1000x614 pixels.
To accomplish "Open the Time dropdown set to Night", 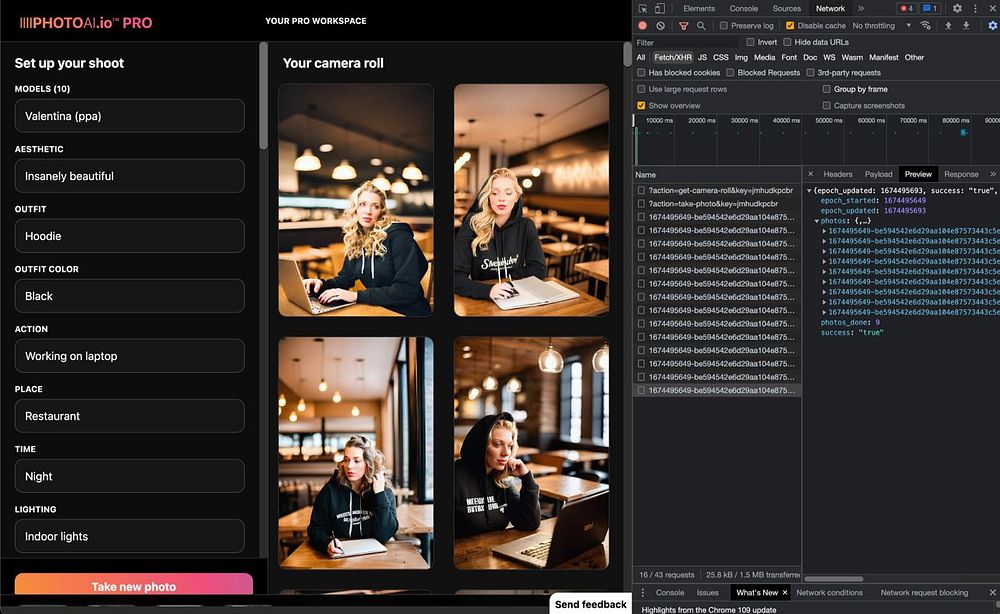I will coord(129,476).
